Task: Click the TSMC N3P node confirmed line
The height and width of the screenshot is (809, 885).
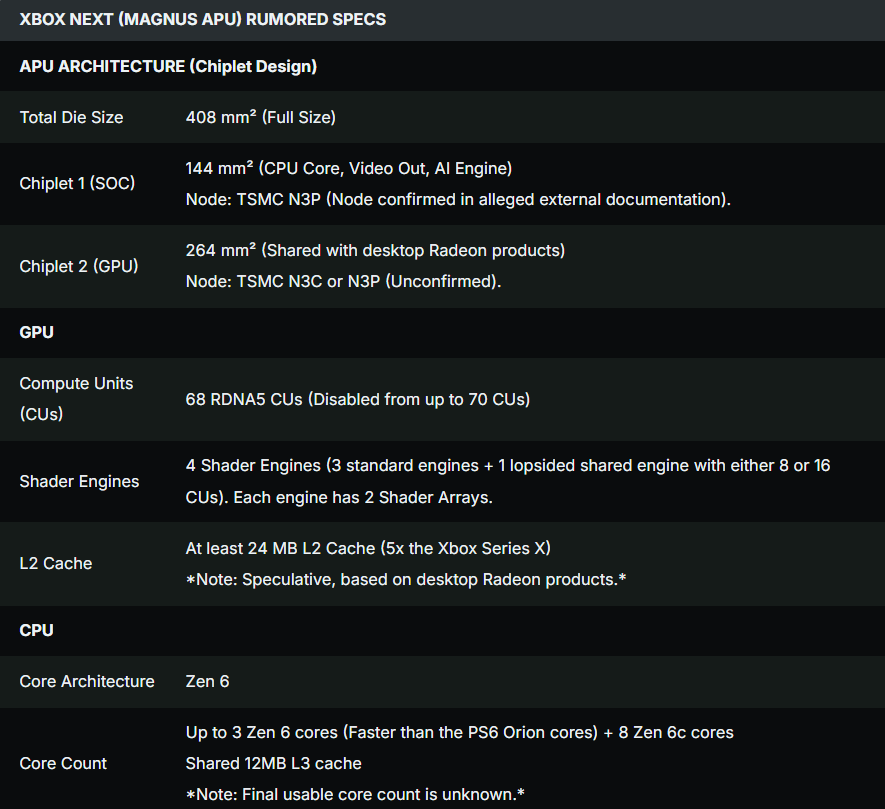Action: (x=458, y=199)
